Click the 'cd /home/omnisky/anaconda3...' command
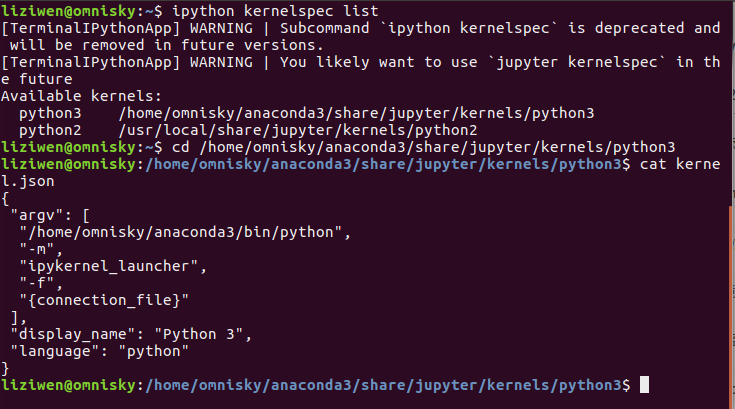This screenshot has width=735, height=409. [x=423, y=147]
